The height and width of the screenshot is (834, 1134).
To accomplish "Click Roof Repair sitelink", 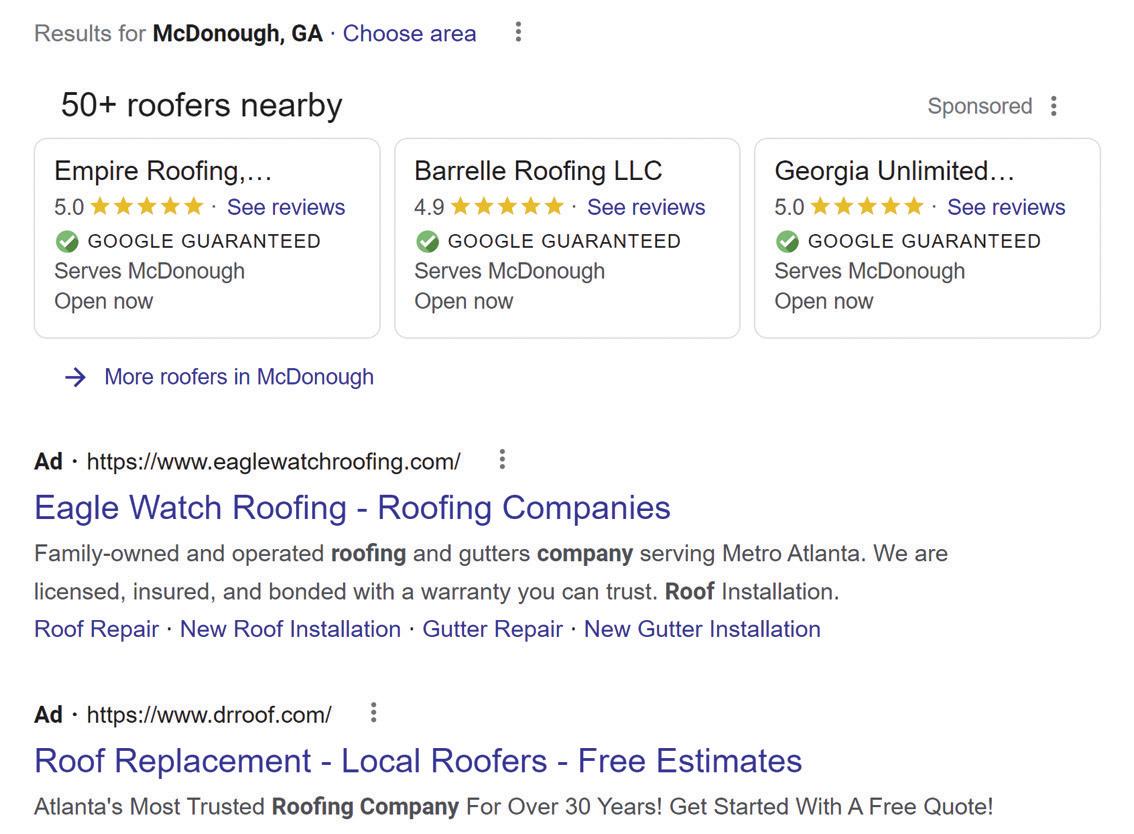I will (96, 629).
